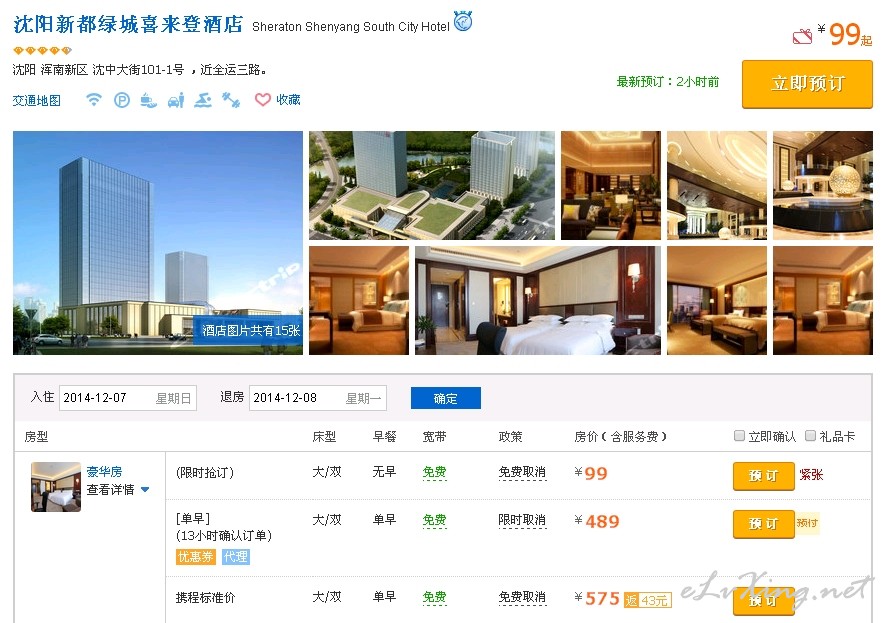Image resolution: width=885 pixels, height=623 pixels.
Task: Expand 查看详情 room details arrow
Action: [145, 489]
